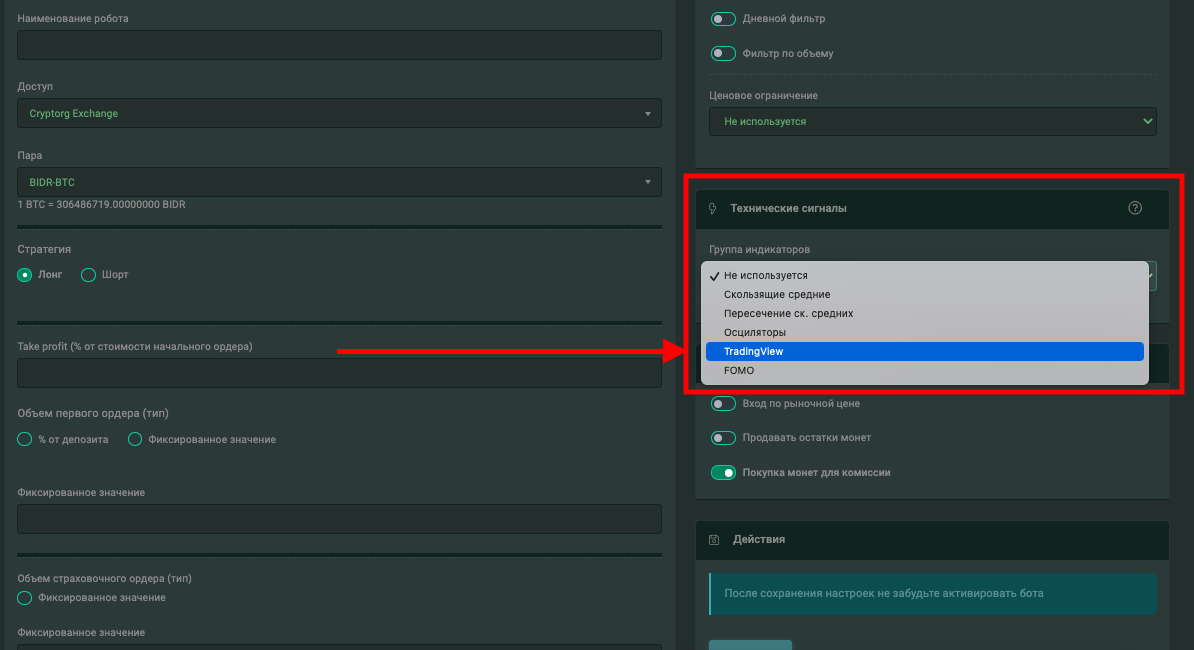This screenshot has height=650, width=1194.
Task: Focus the Take profit input field
Action: 339,373
